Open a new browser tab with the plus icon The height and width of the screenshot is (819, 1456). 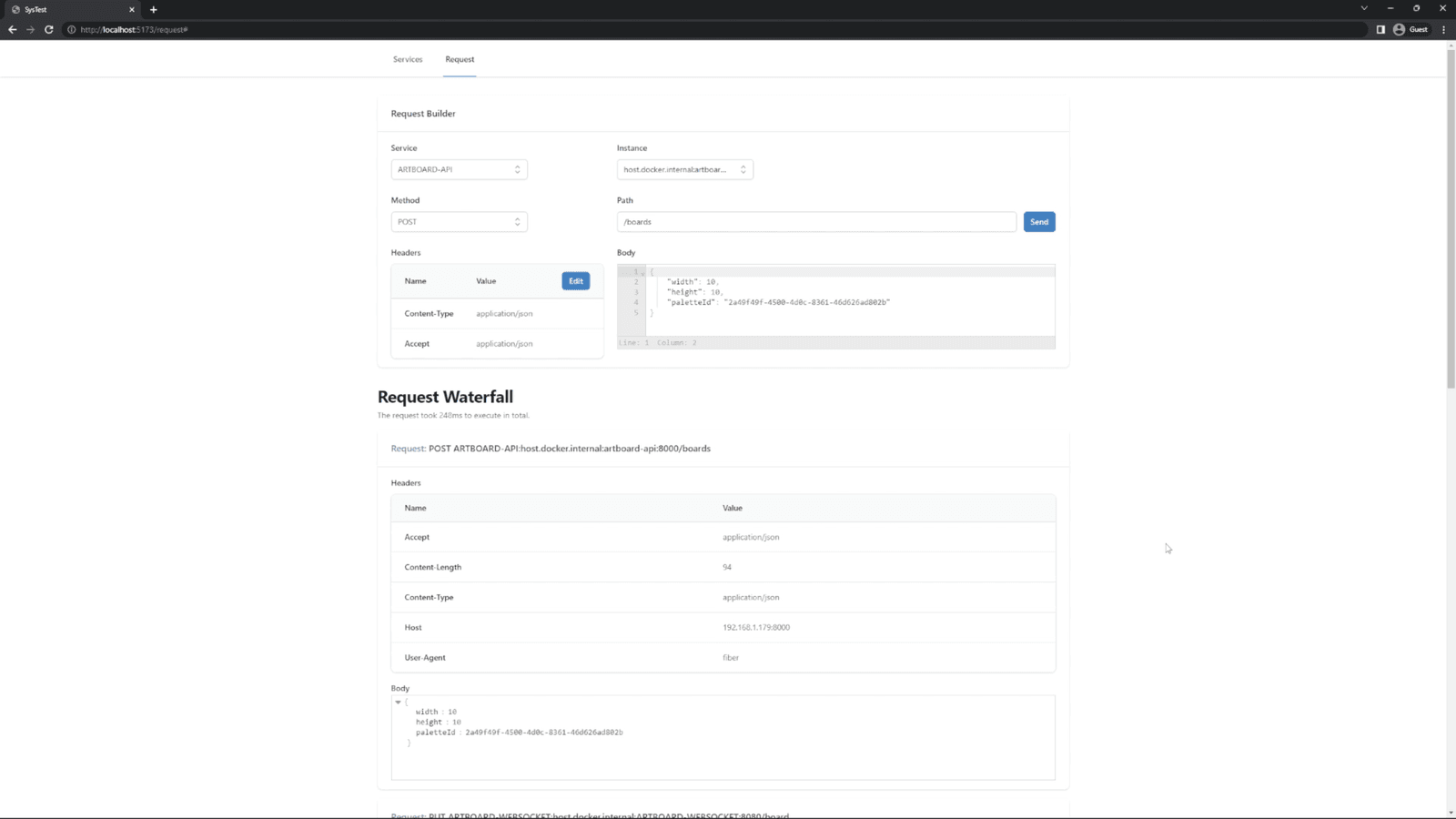153,9
